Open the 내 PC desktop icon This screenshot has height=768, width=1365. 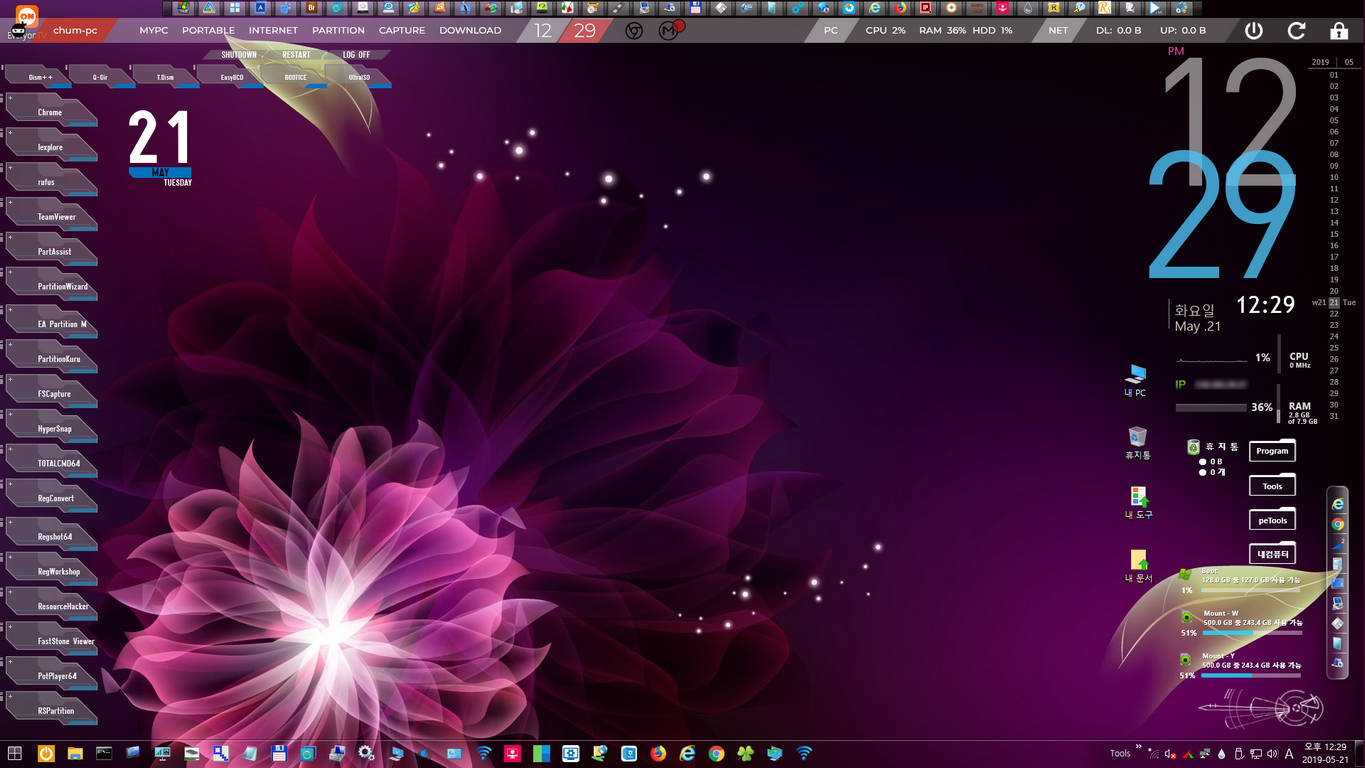[x=1135, y=381]
